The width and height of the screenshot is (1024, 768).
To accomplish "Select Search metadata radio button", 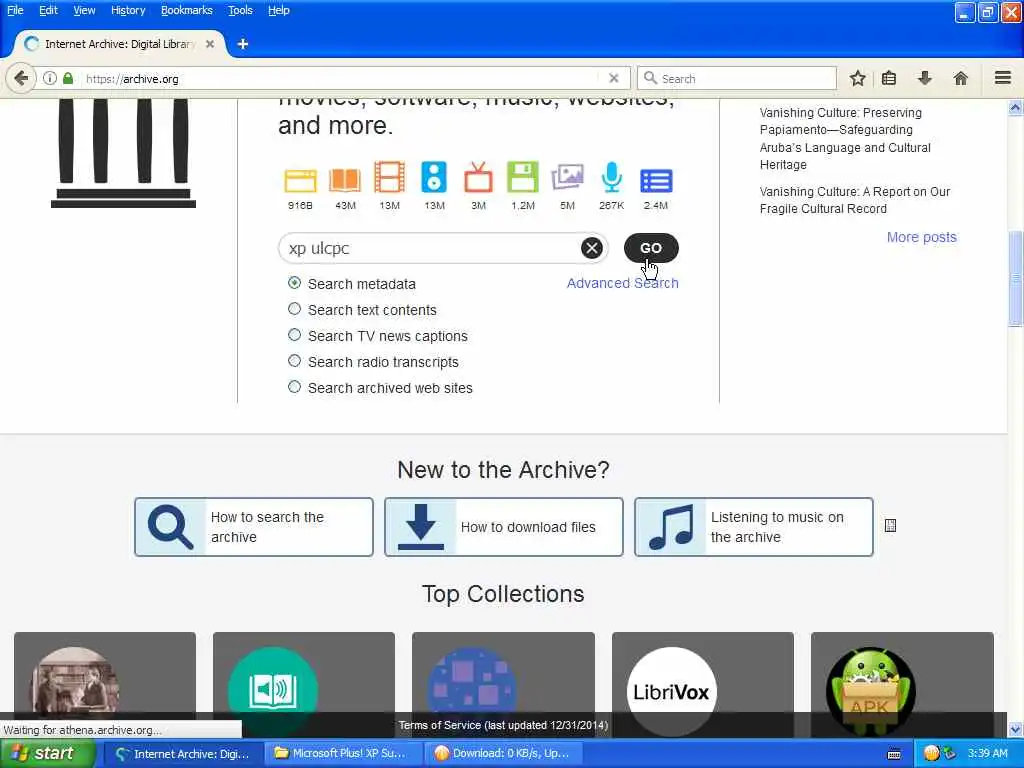I will pos(295,283).
